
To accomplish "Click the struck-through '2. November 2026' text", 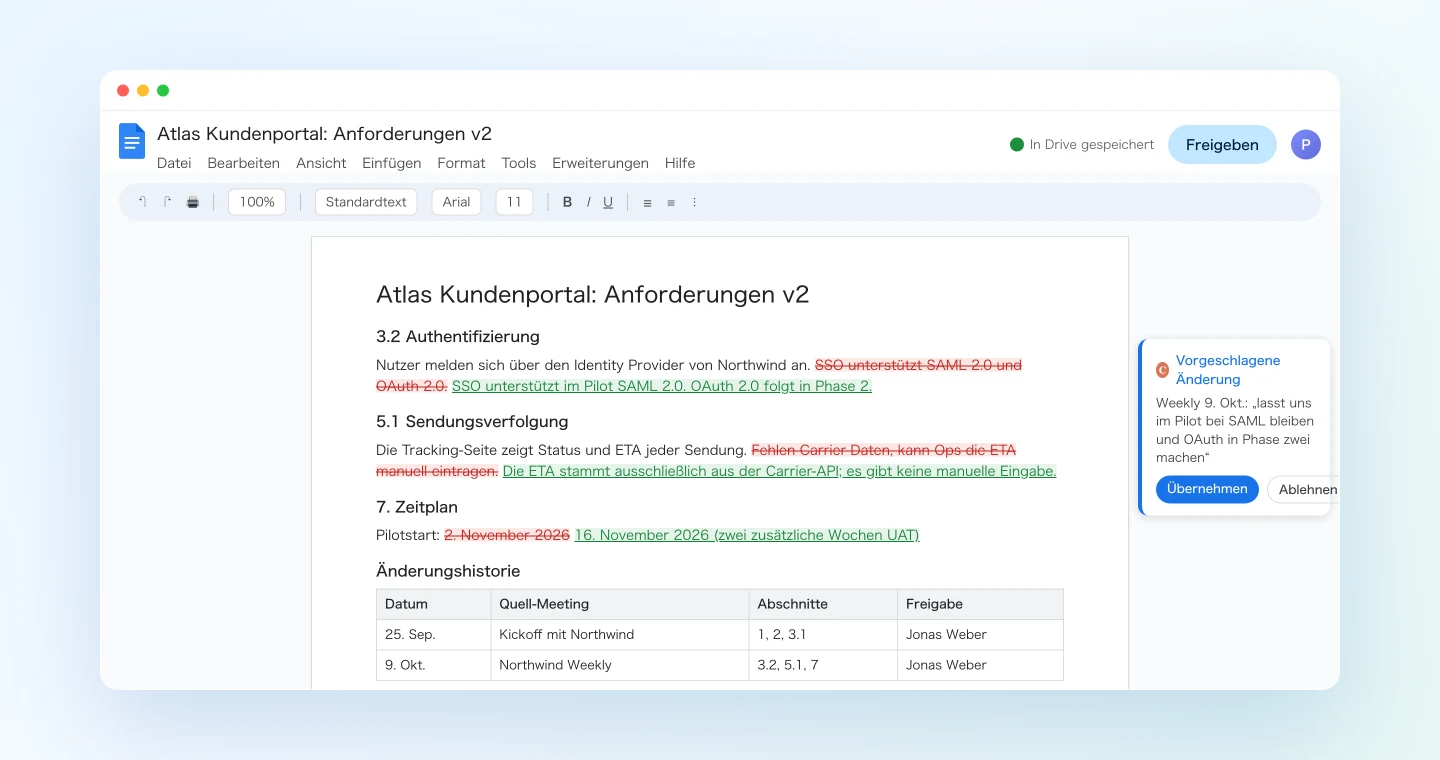I will pyautogui.click(x=507, y=535).
